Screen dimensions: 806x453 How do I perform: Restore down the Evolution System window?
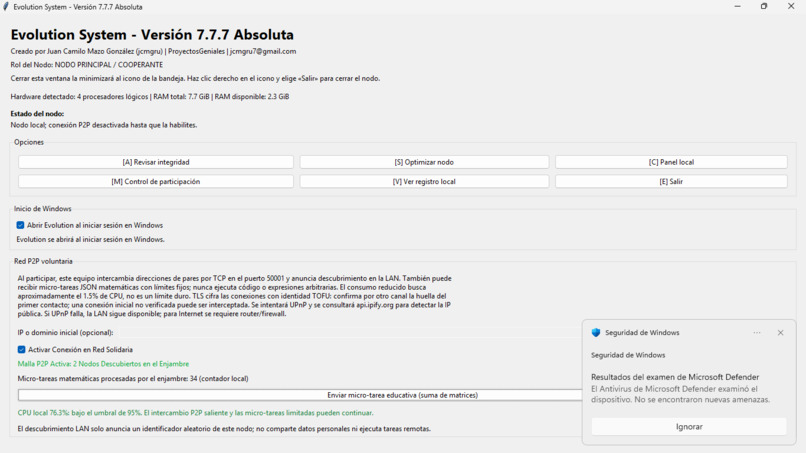click(x=764, y=7)
